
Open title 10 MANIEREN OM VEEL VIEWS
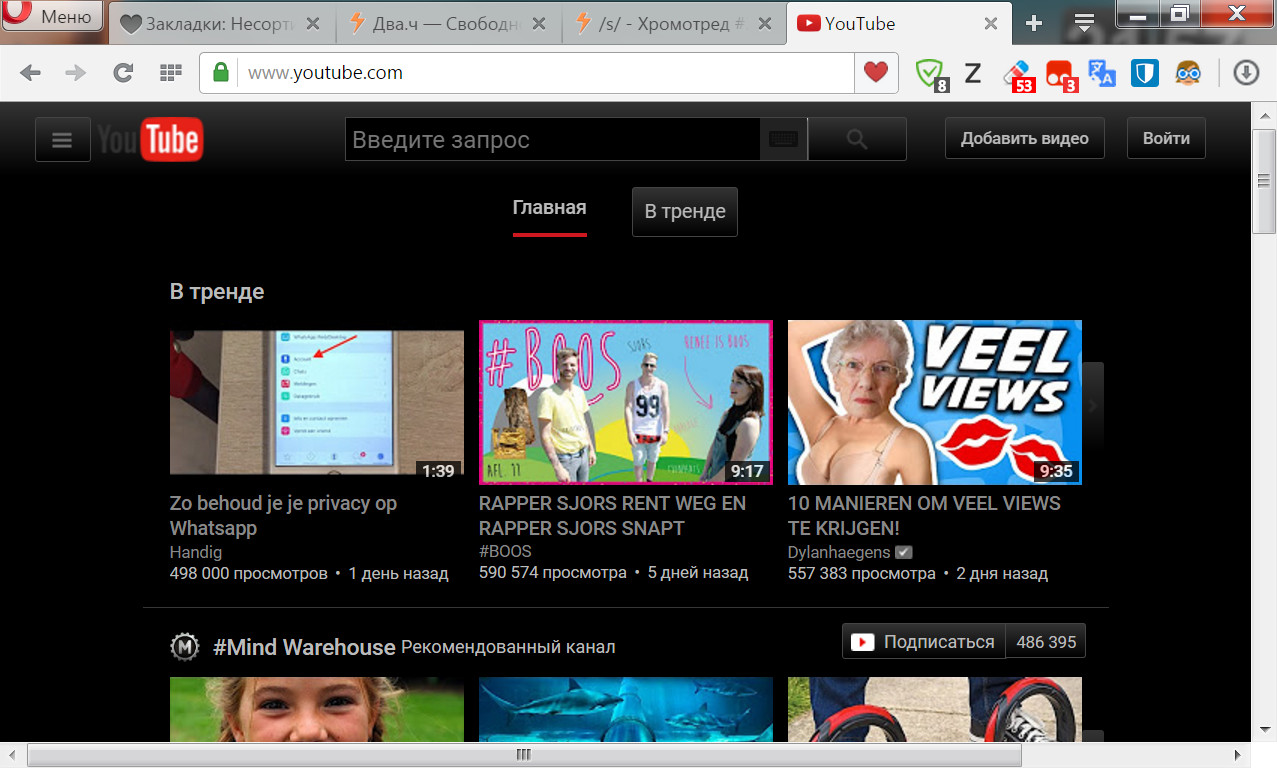click(x=924, y=516)
